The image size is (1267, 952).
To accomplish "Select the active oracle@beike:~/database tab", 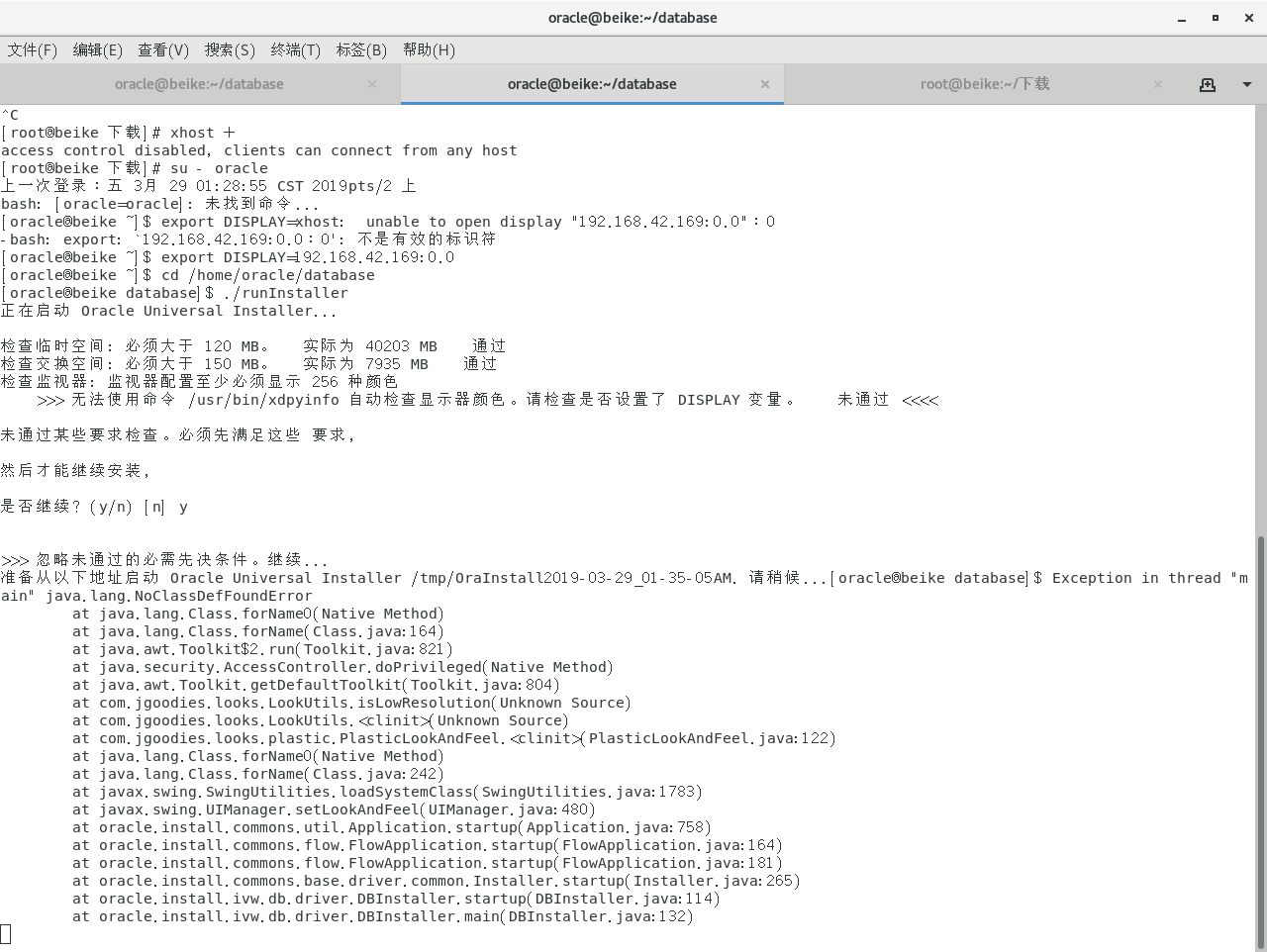I will [x=592, y=84].
